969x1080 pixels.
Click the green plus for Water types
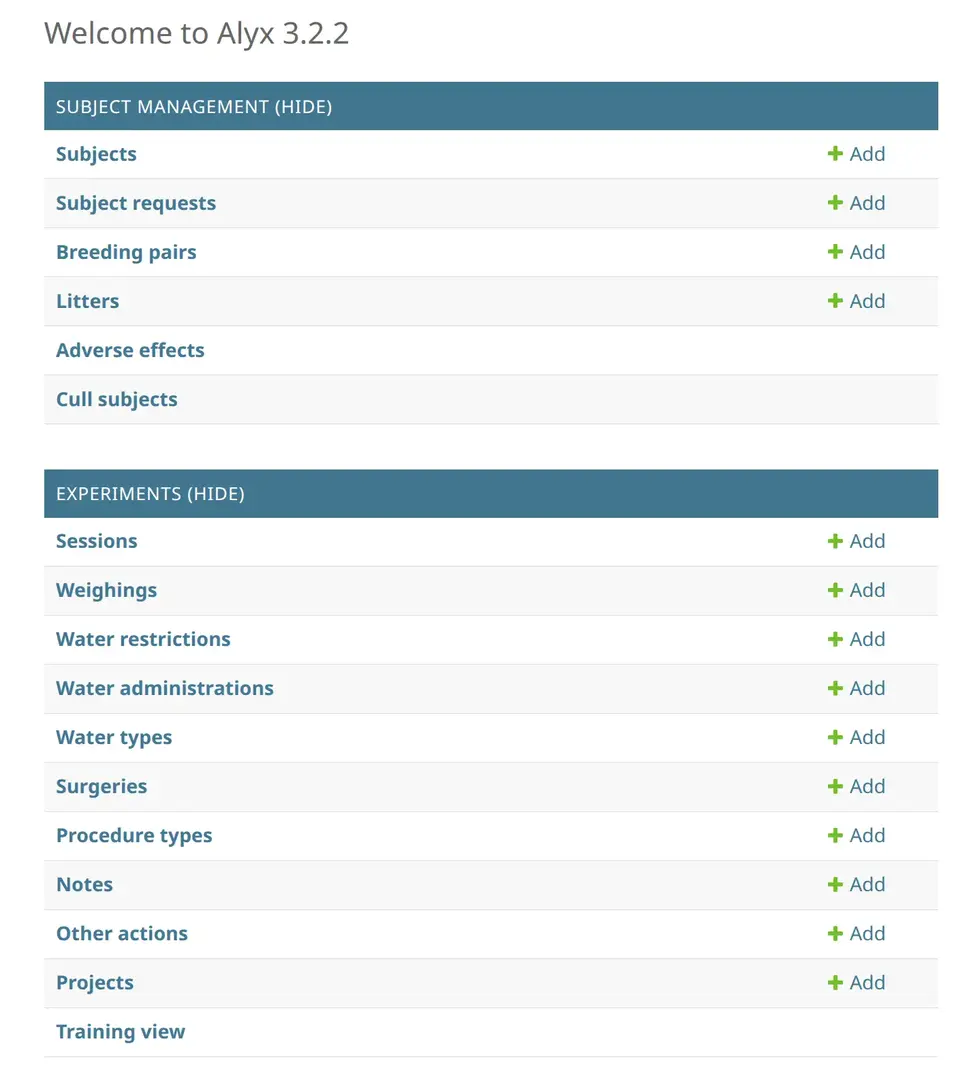click(x=834, y=737)
